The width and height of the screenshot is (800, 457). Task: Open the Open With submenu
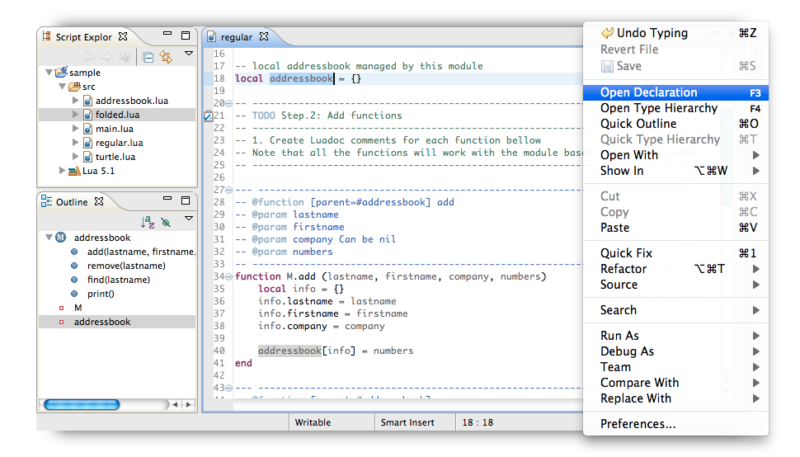676,155
